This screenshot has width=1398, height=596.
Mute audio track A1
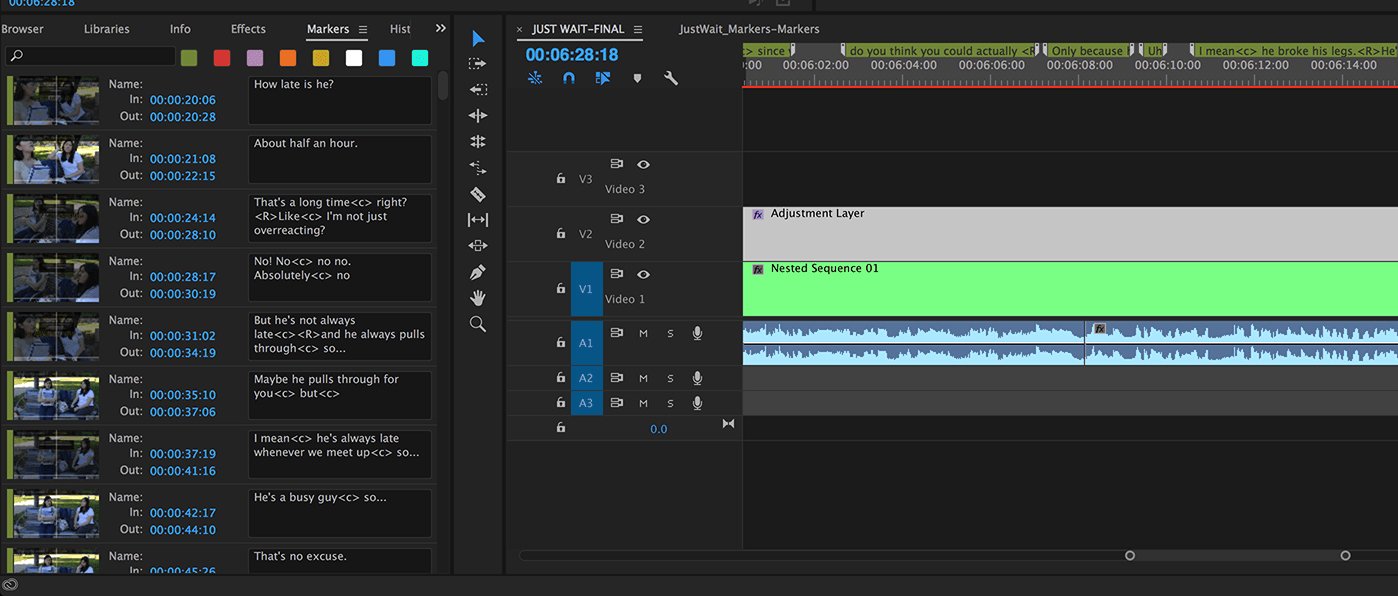[x=643, y=333]
